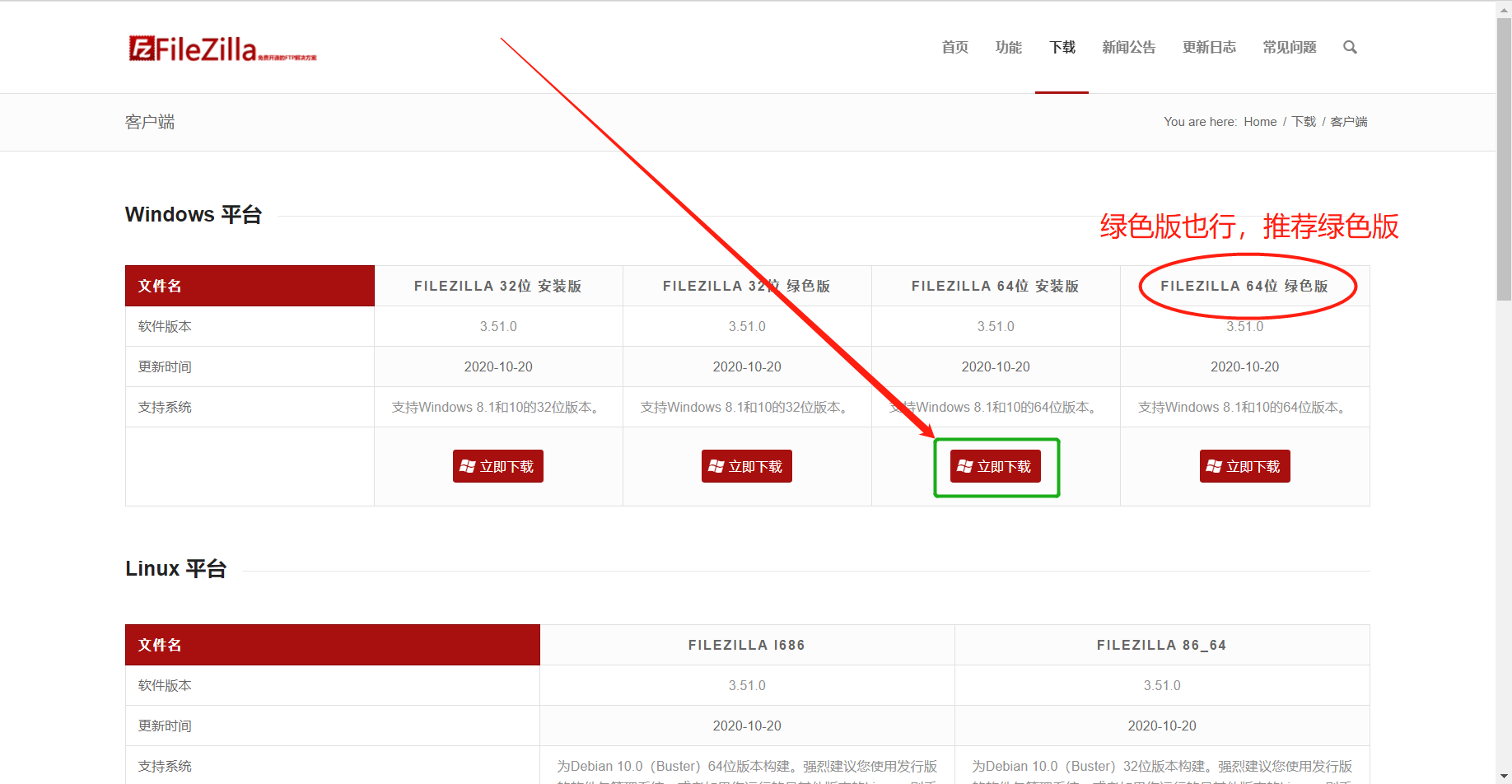Download FileZilla 64位 安装版

point(996,466)
